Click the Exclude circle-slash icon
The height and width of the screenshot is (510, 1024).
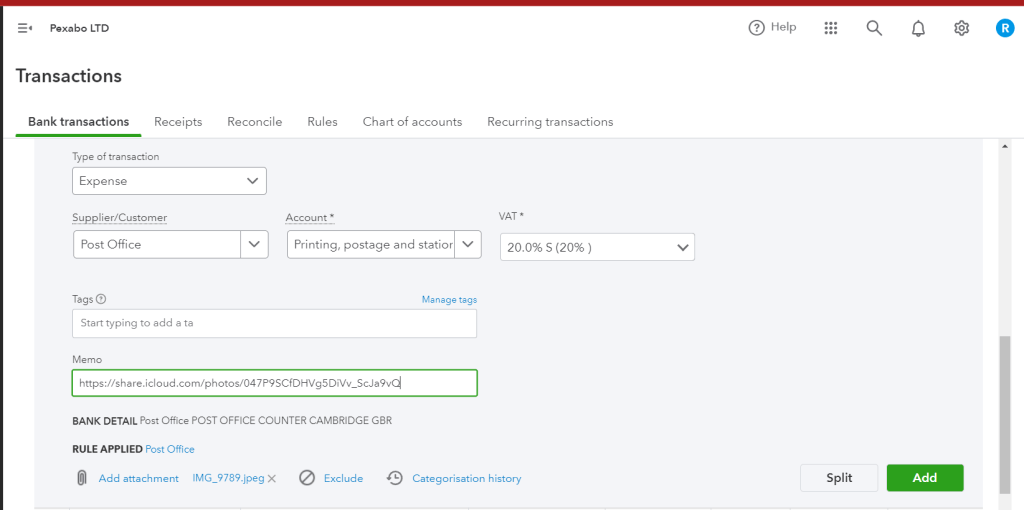[307, 478]
